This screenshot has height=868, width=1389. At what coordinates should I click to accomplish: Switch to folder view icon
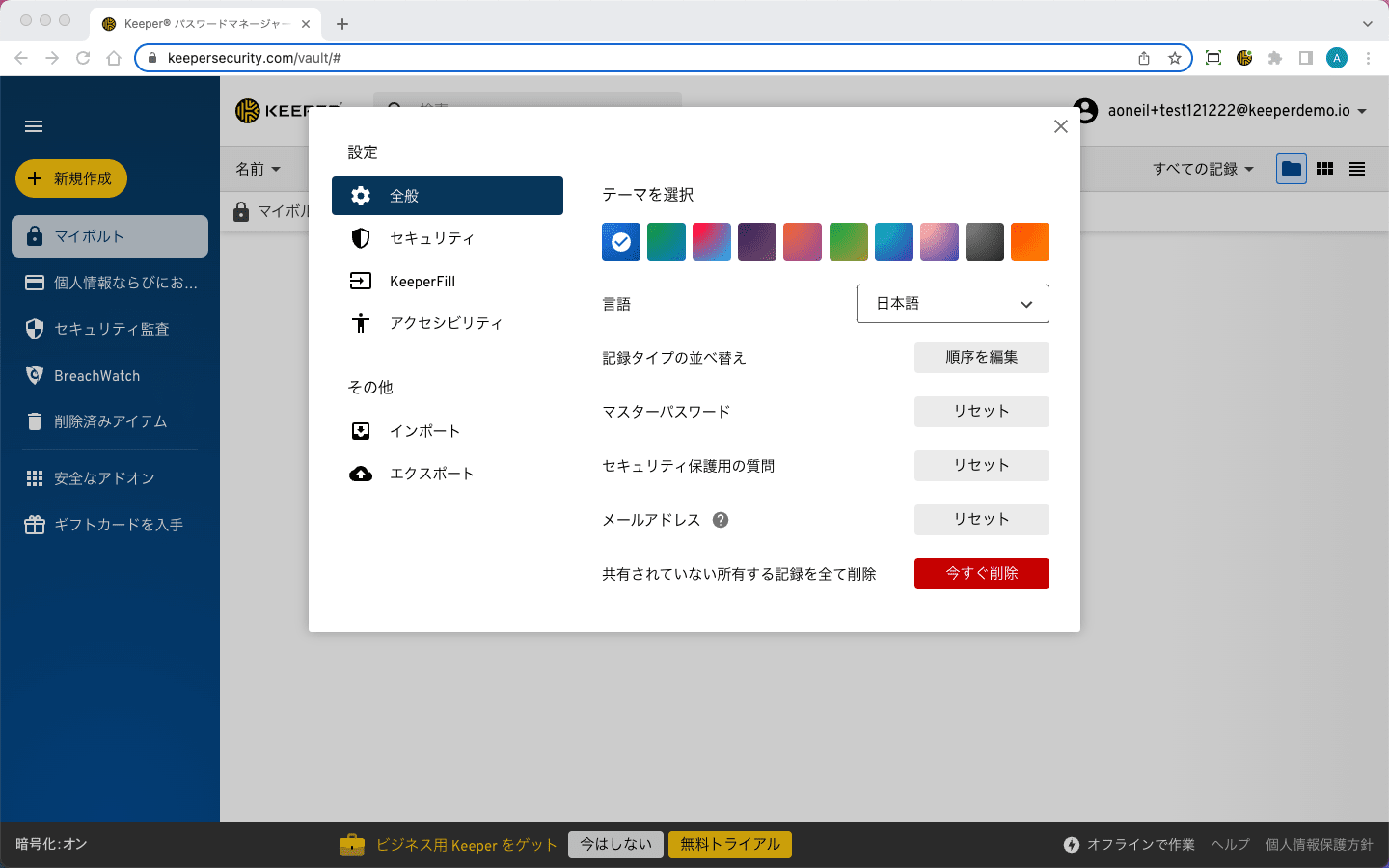(1292, 169)
